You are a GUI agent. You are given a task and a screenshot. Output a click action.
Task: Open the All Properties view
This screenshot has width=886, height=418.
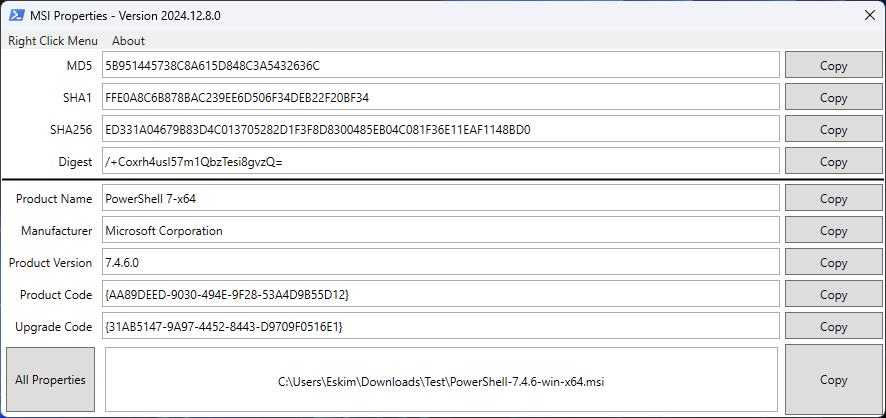tap(50, 380)
